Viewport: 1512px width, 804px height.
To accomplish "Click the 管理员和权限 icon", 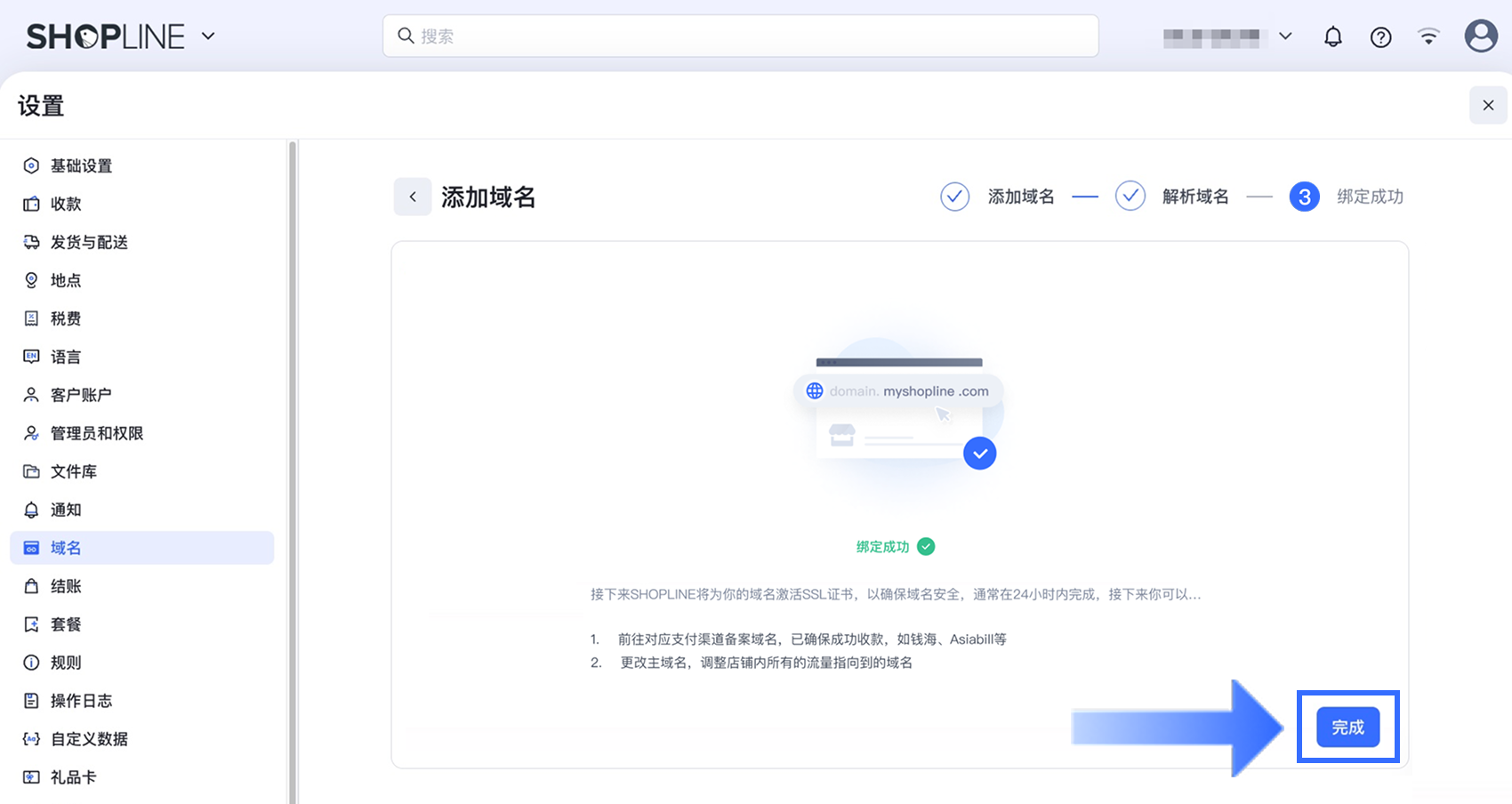I will 31,433.
